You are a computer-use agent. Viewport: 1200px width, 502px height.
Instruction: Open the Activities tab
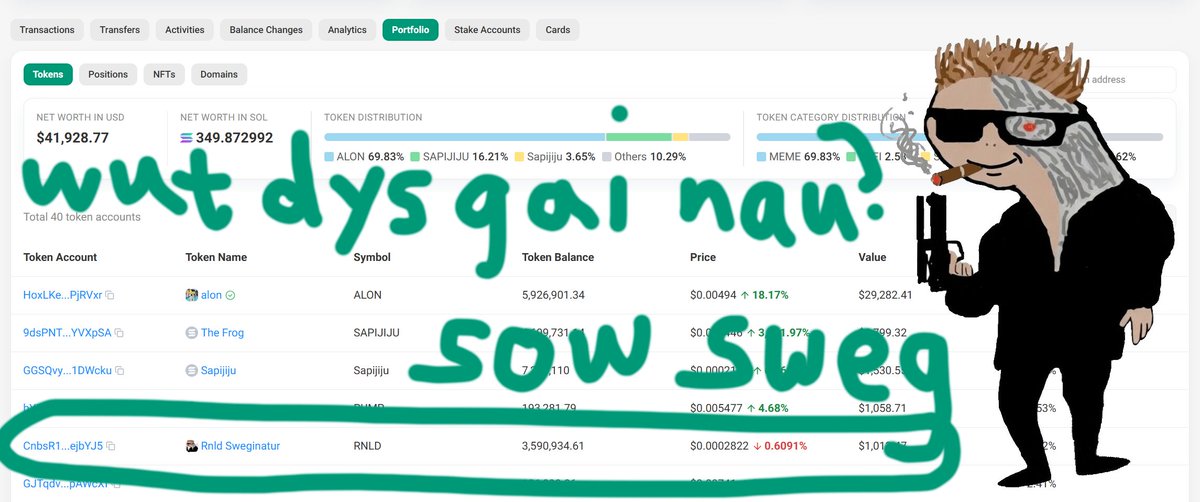pyautogui.click(x=185, y=30)
